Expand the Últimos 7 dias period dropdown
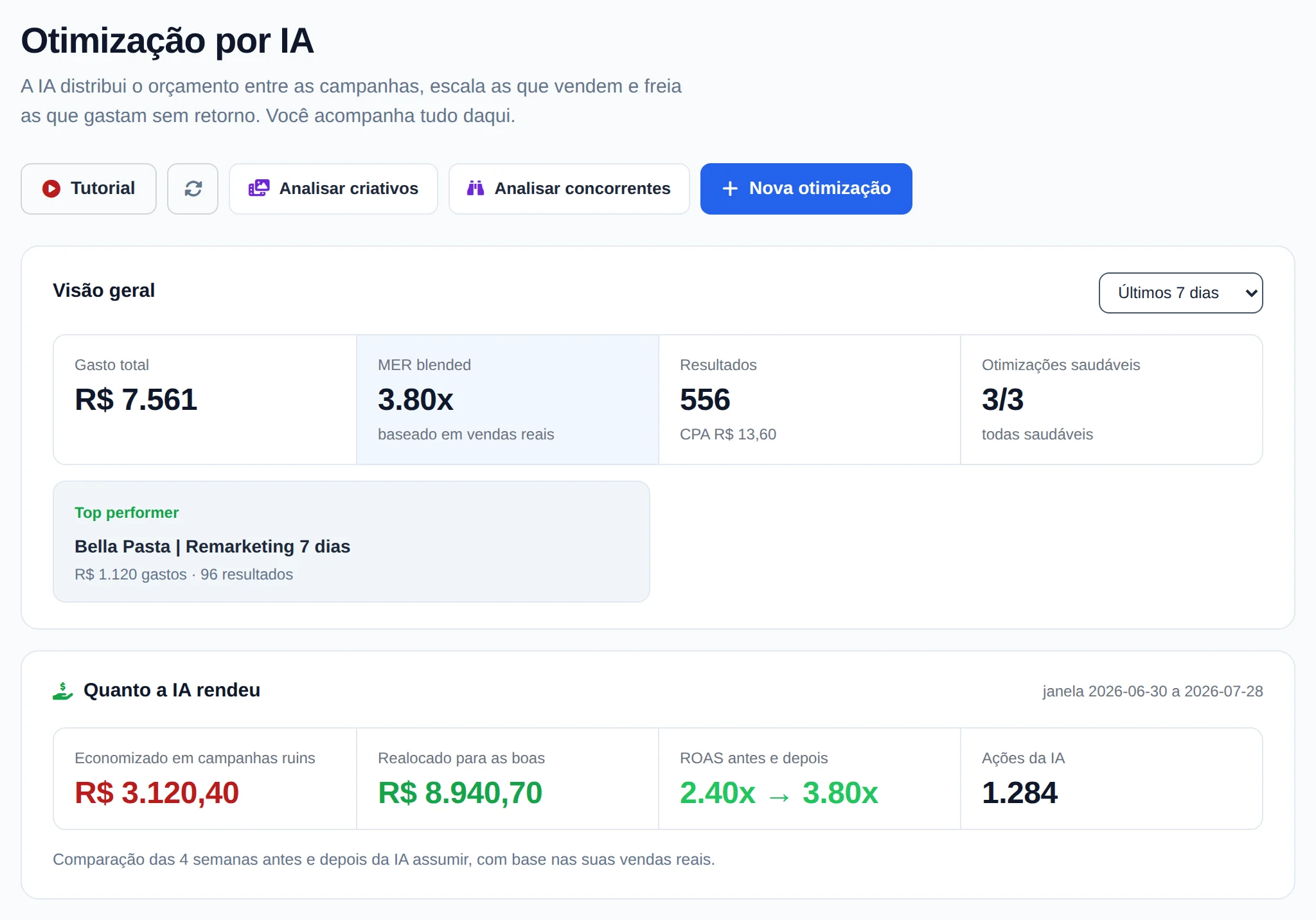The image size is (1316, 920). (1181, 293)
